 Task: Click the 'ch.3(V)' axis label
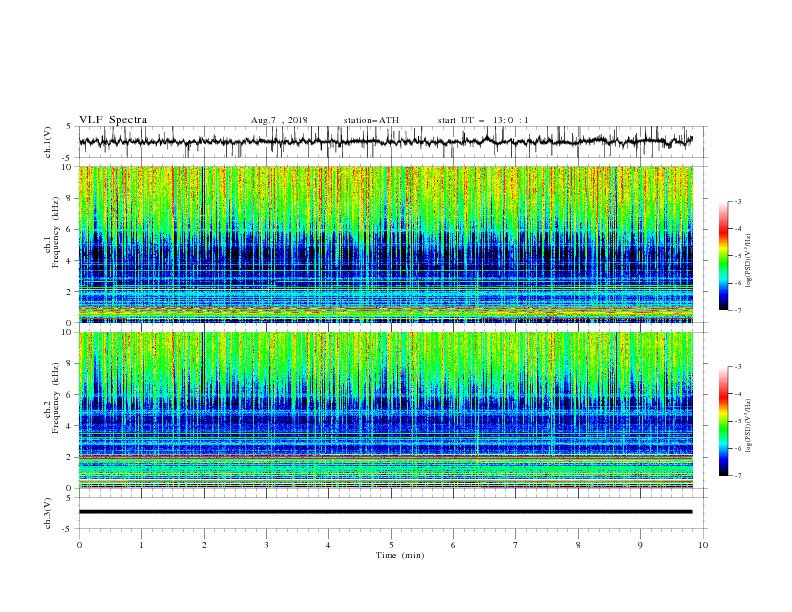coord(48,513)
